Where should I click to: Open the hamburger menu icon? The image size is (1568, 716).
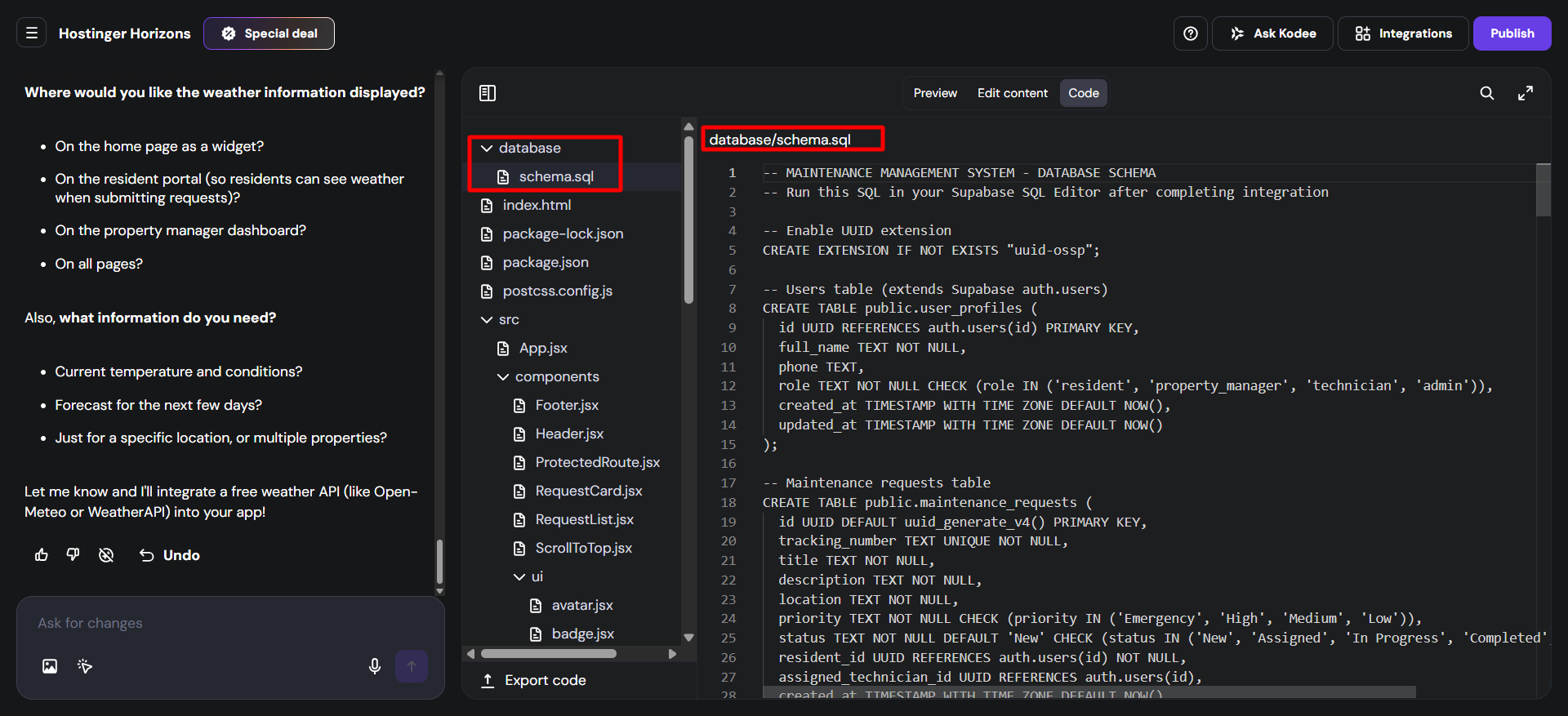point(32,33)
